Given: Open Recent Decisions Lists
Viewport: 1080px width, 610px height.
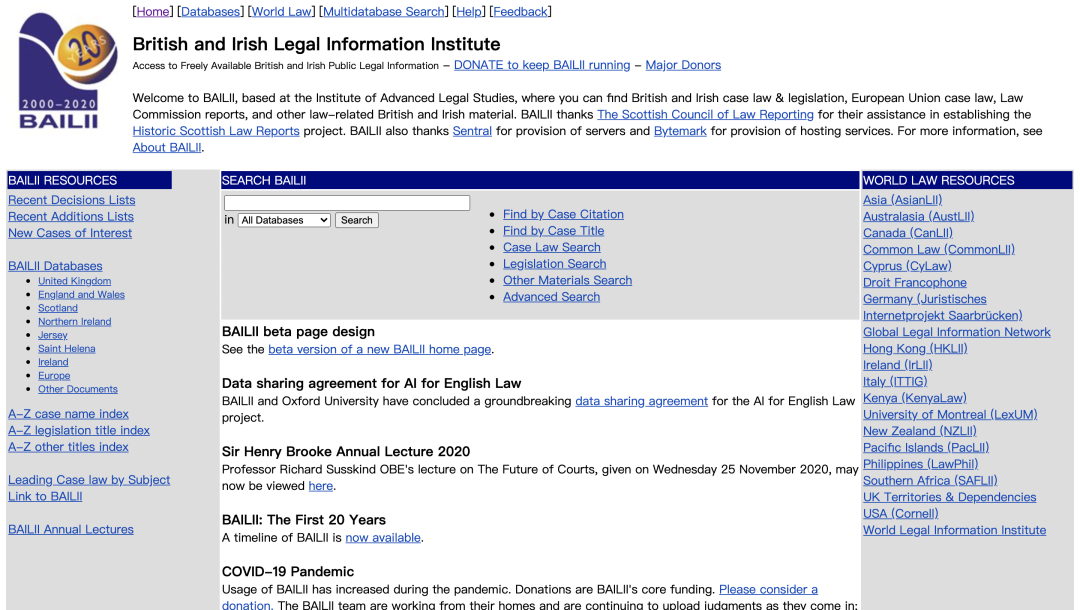Looking at the screenshot, I should tap(71, 200).
